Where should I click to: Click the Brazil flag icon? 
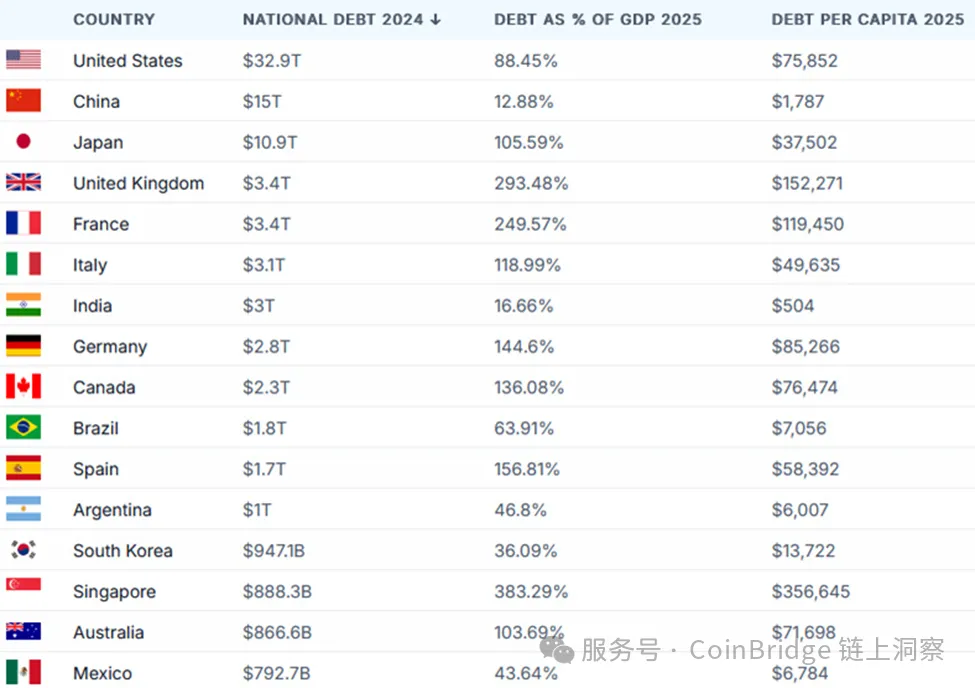tap(23, 428)
